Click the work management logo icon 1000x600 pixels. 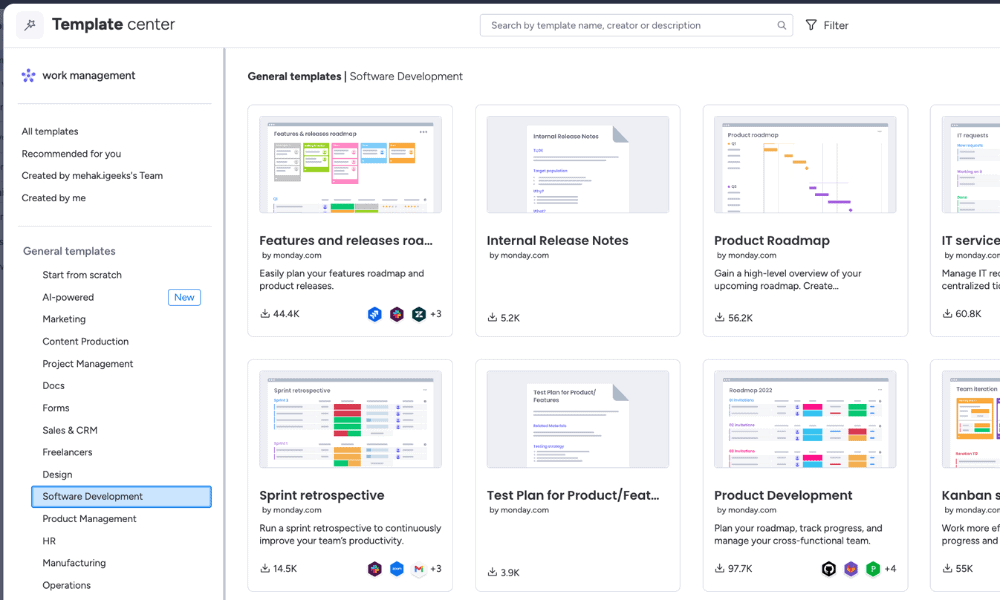(29, 75)
